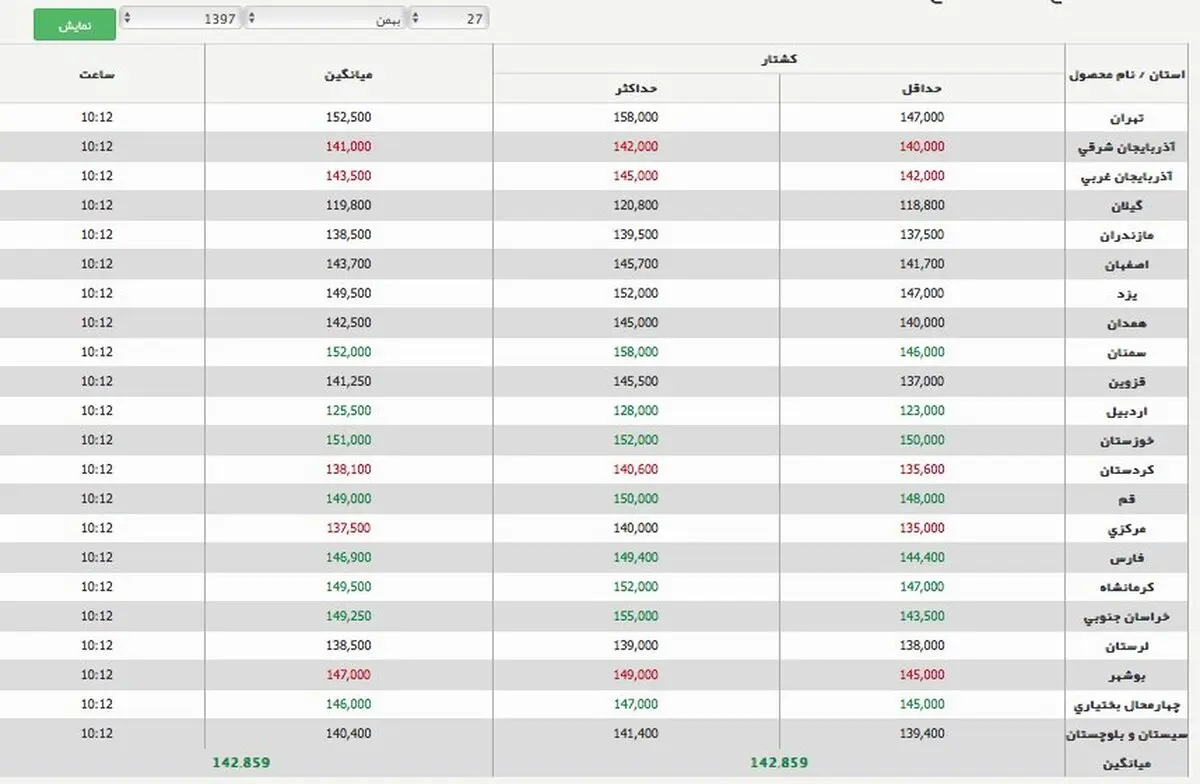Click the 120,800 maximum value
The image size is (1200, 784).
click(636, 205)
